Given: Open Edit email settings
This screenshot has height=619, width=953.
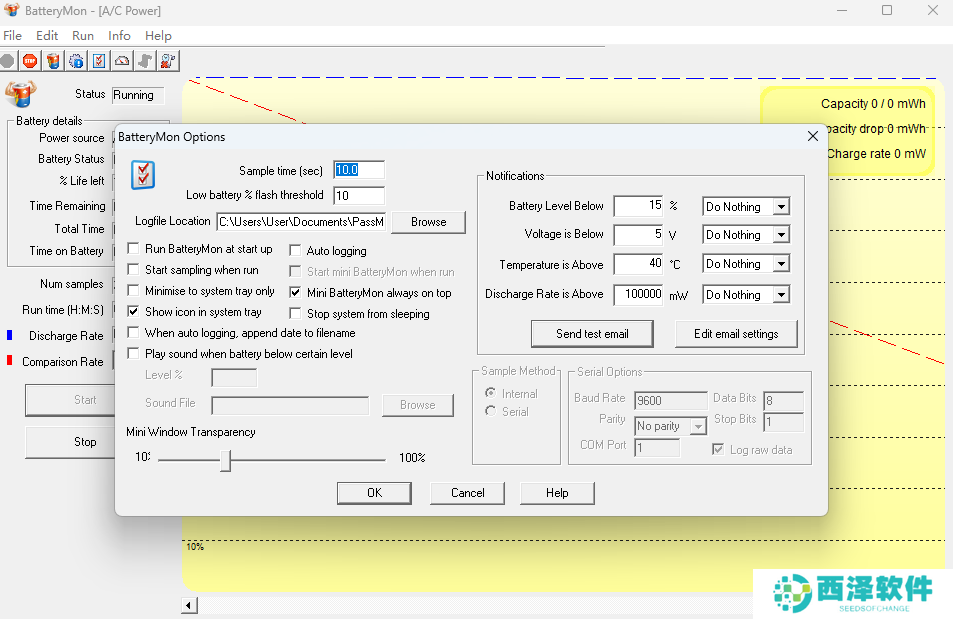Looking at the screenshot, I should (x=736, y=334).
